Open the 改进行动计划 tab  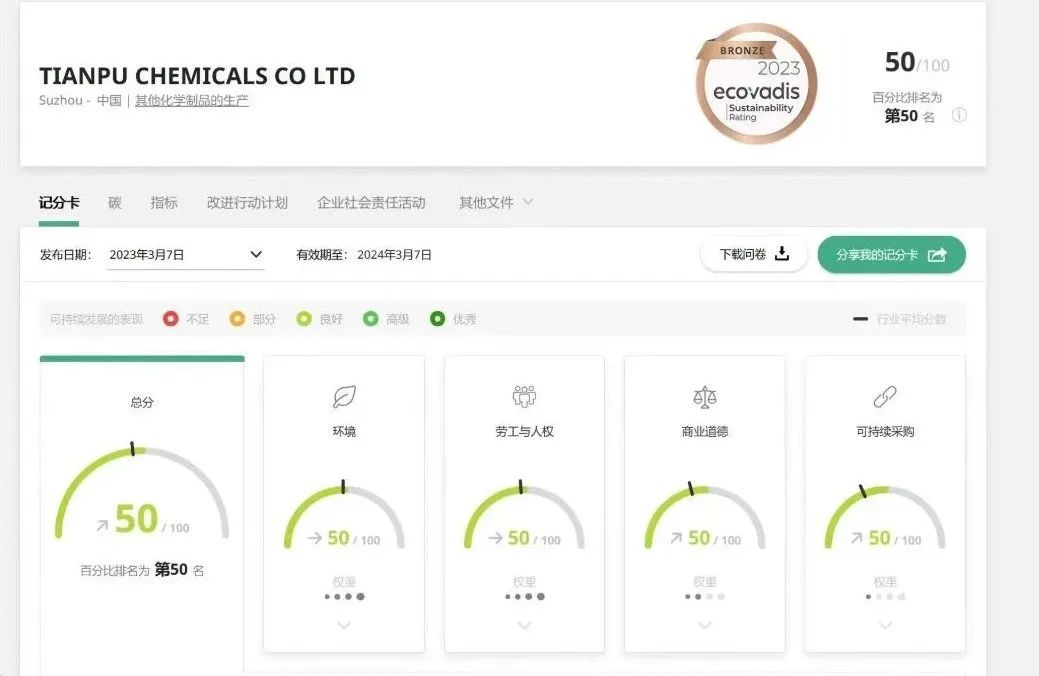(x=247, y=203)
